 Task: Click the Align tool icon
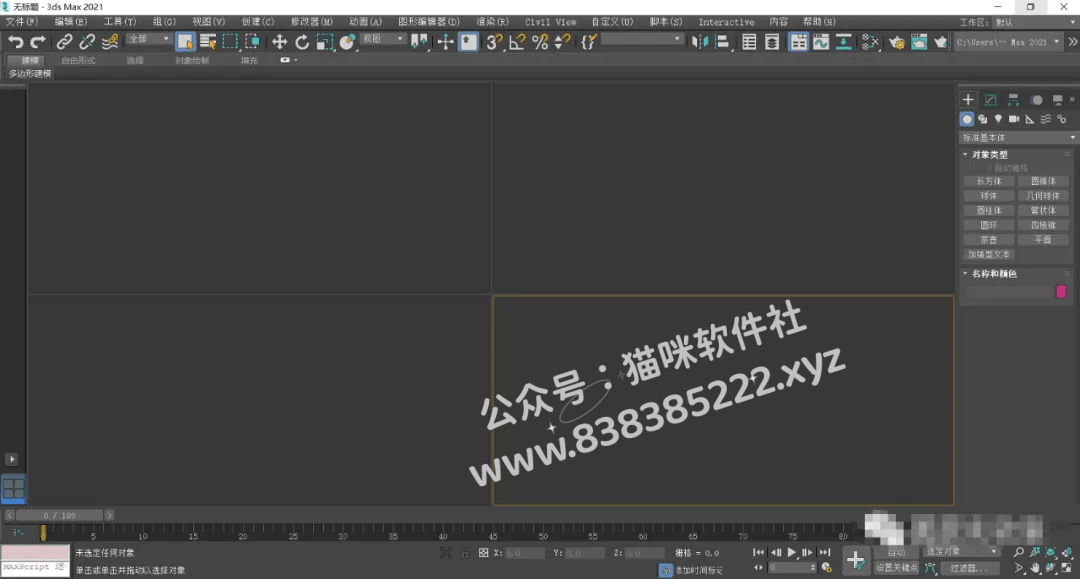point(722,42)
